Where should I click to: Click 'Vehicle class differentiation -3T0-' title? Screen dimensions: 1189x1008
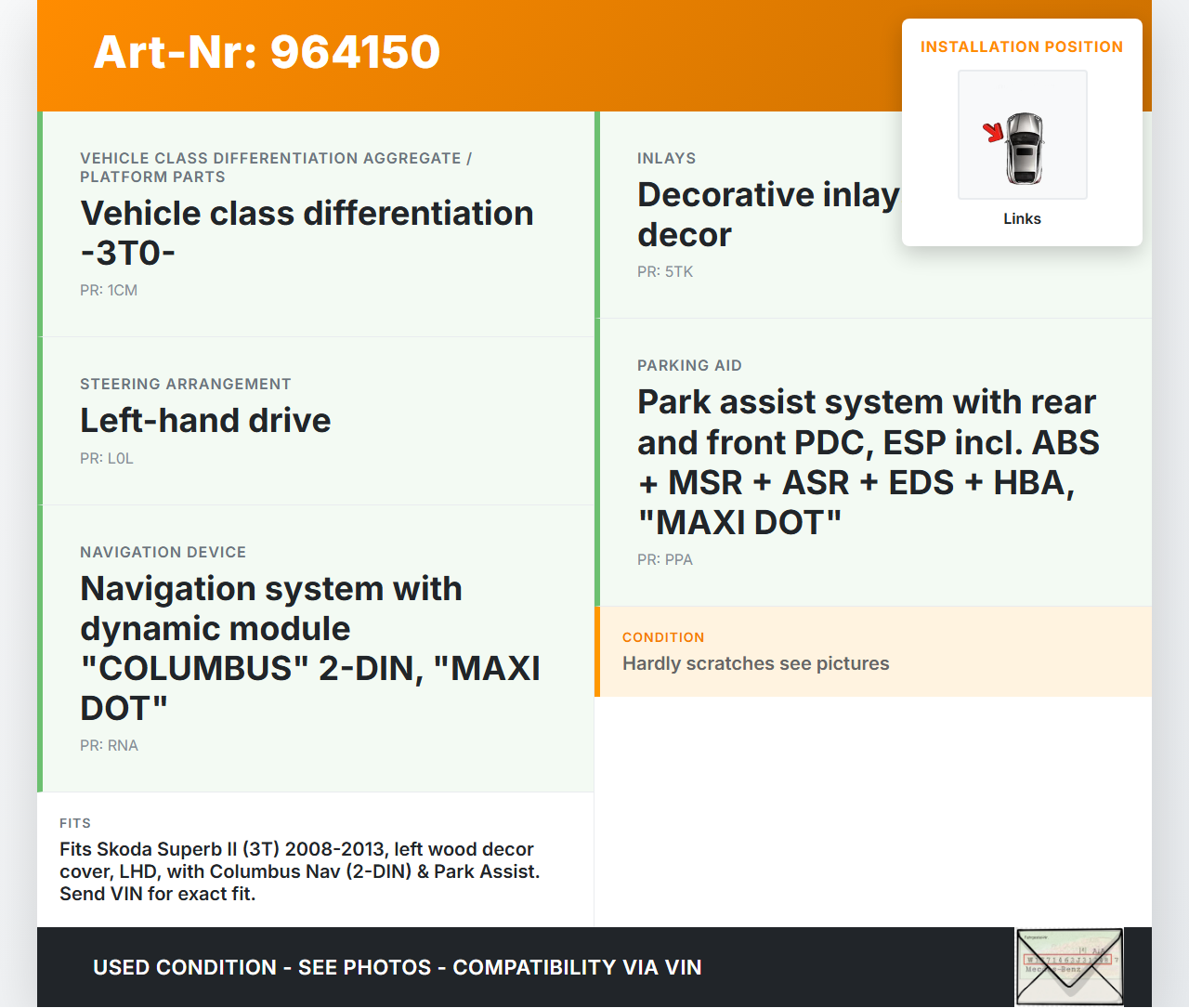[307, 232]
